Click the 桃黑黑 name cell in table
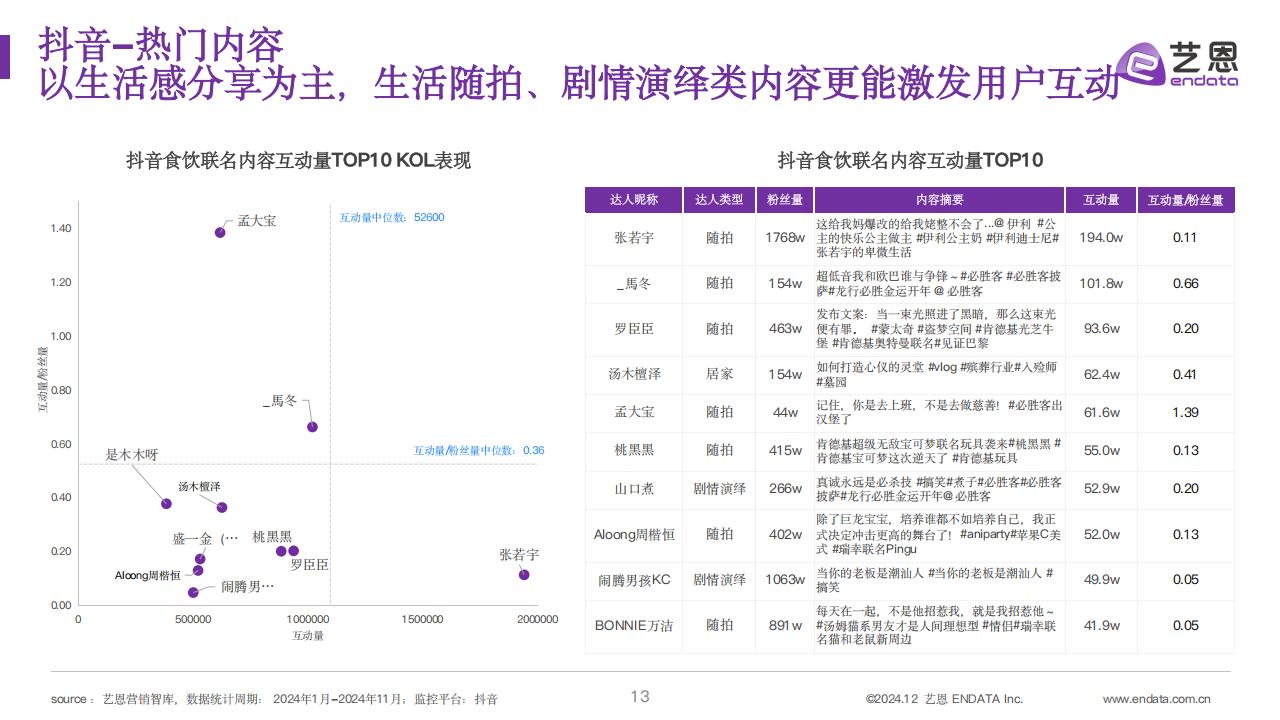Viewport: 1280px width, 720px height. [634, 450]
